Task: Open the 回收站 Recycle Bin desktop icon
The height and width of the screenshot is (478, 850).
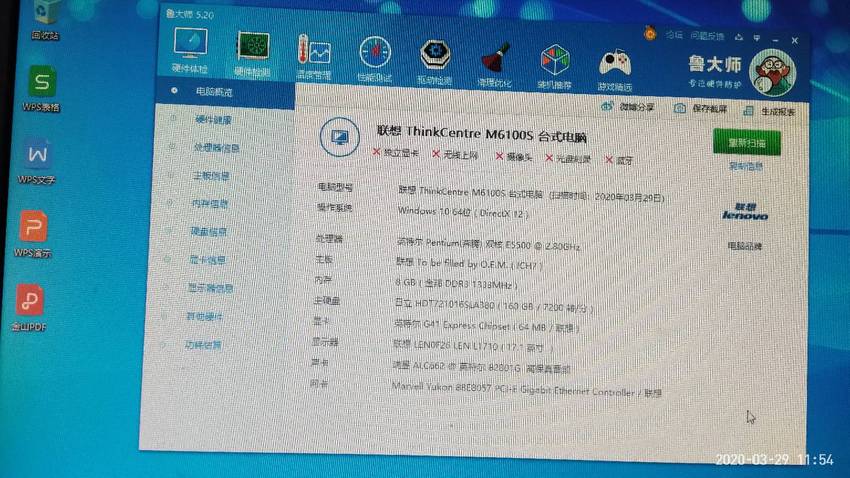Action: [46, 21]
